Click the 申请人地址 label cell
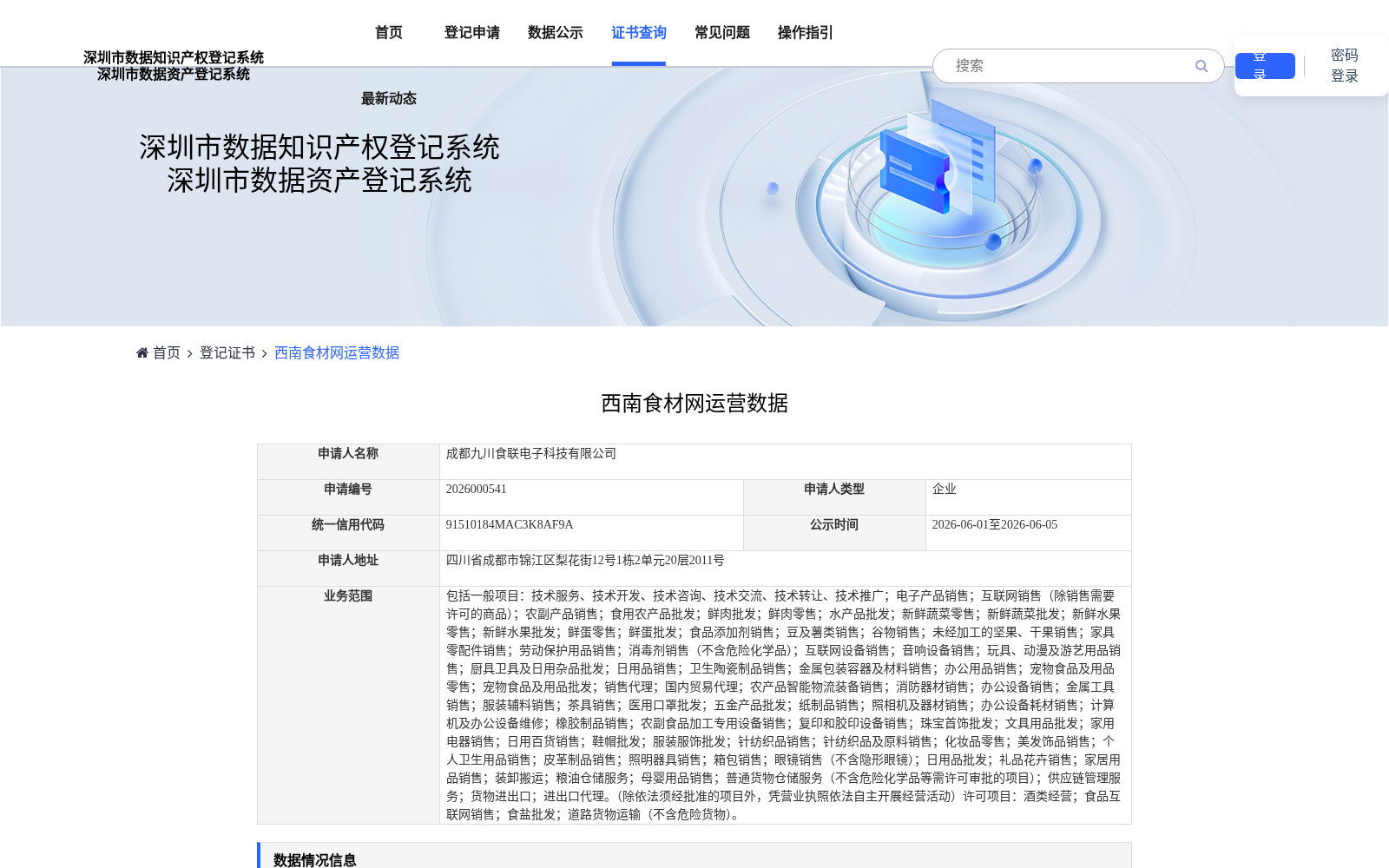This screenshot has height=868, width=1389. [348, 569]
